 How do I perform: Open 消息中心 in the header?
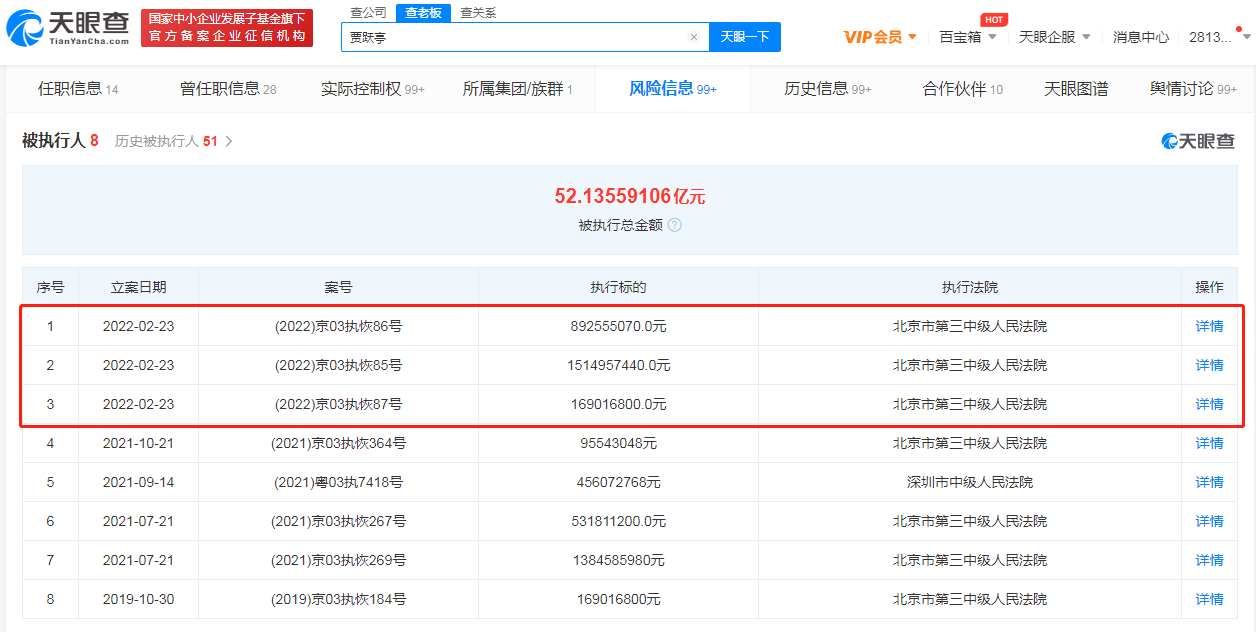click(x=1141, y=37)
